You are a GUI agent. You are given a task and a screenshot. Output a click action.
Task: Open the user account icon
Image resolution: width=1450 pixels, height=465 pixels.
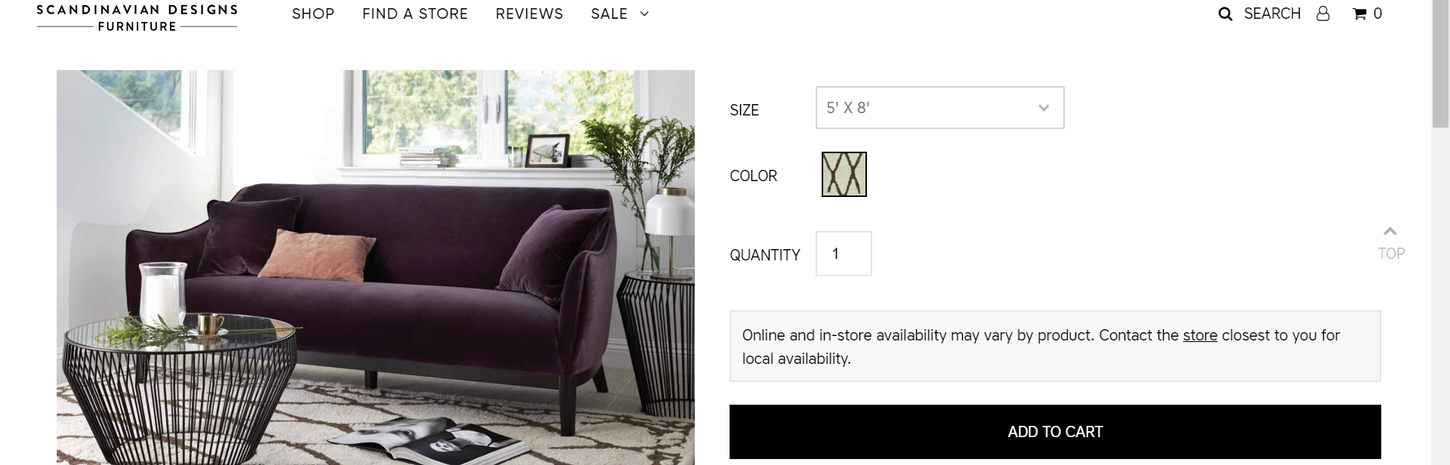[x=1323, y=13]
